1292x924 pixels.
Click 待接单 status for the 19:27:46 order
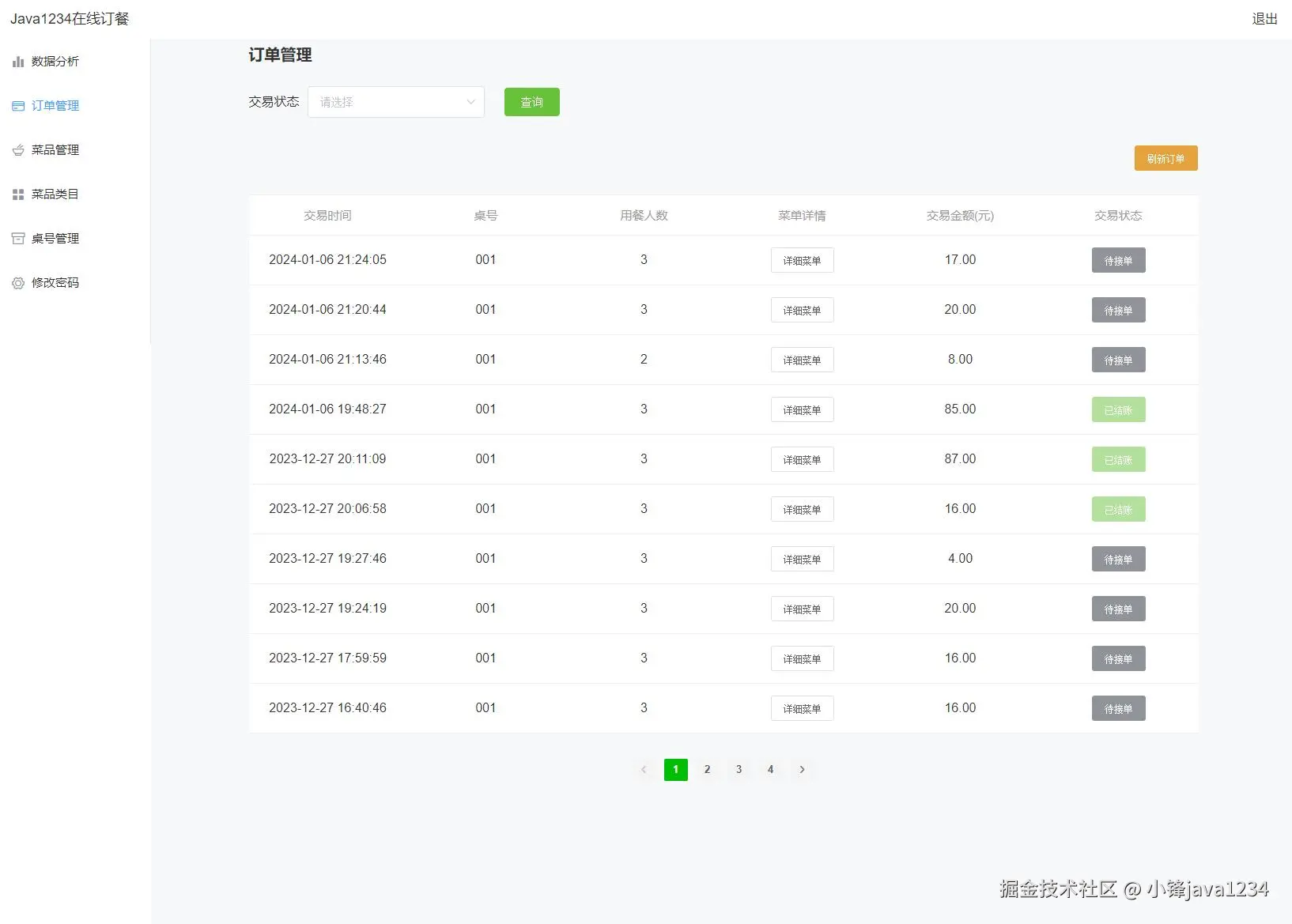pyautogui.click(x=1118, y=559)
